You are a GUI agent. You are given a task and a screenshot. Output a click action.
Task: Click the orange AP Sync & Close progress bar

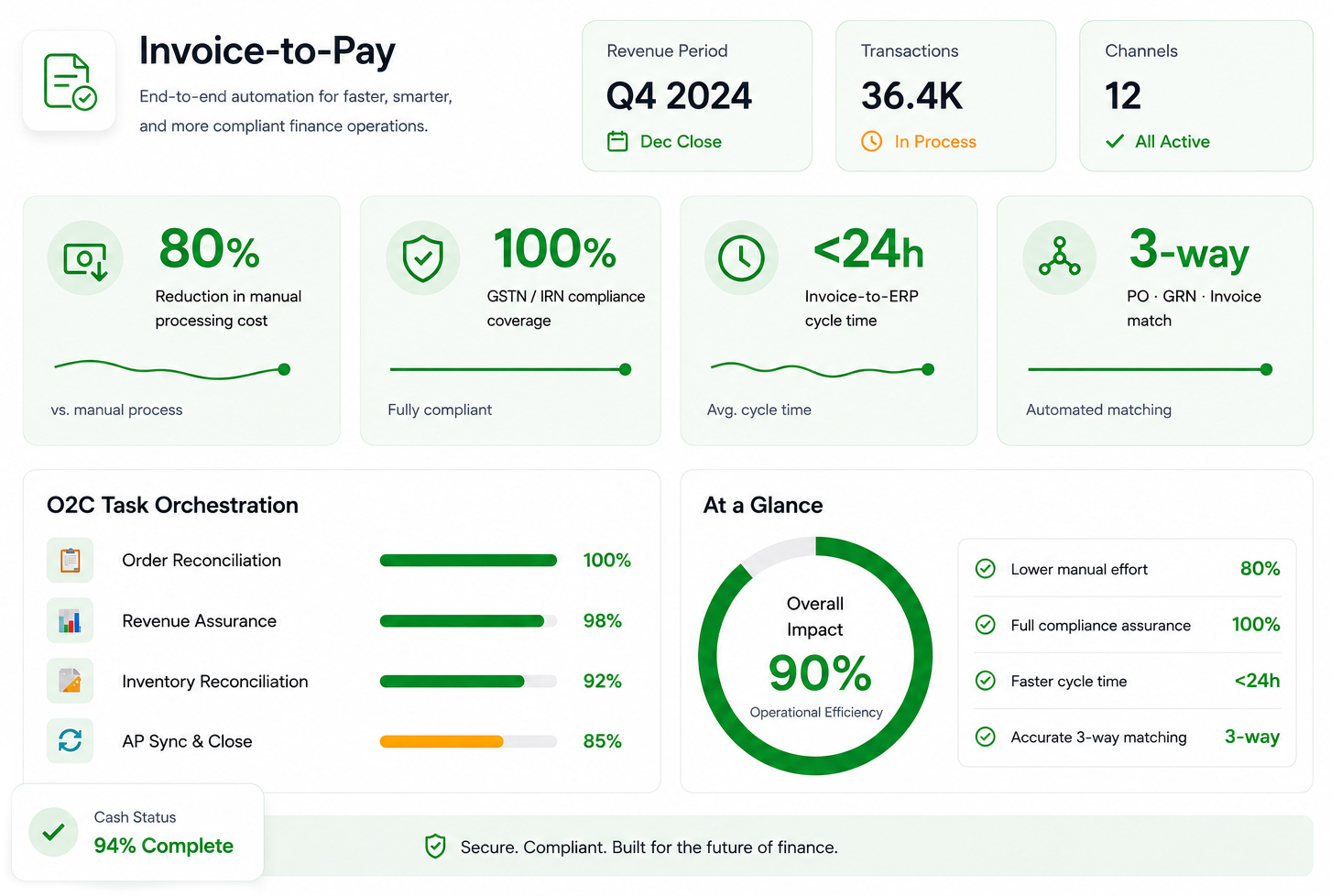(468, 741)
